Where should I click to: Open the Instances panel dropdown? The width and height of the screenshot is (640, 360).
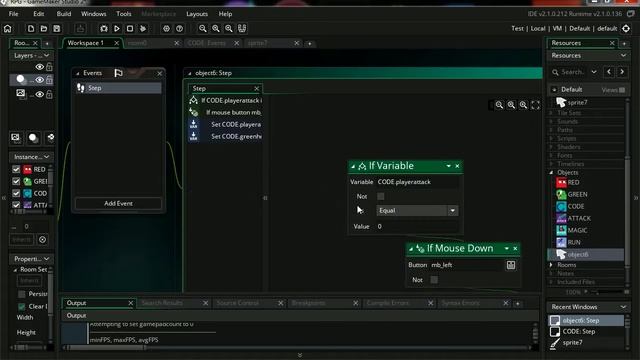click(x=47, y=157)
